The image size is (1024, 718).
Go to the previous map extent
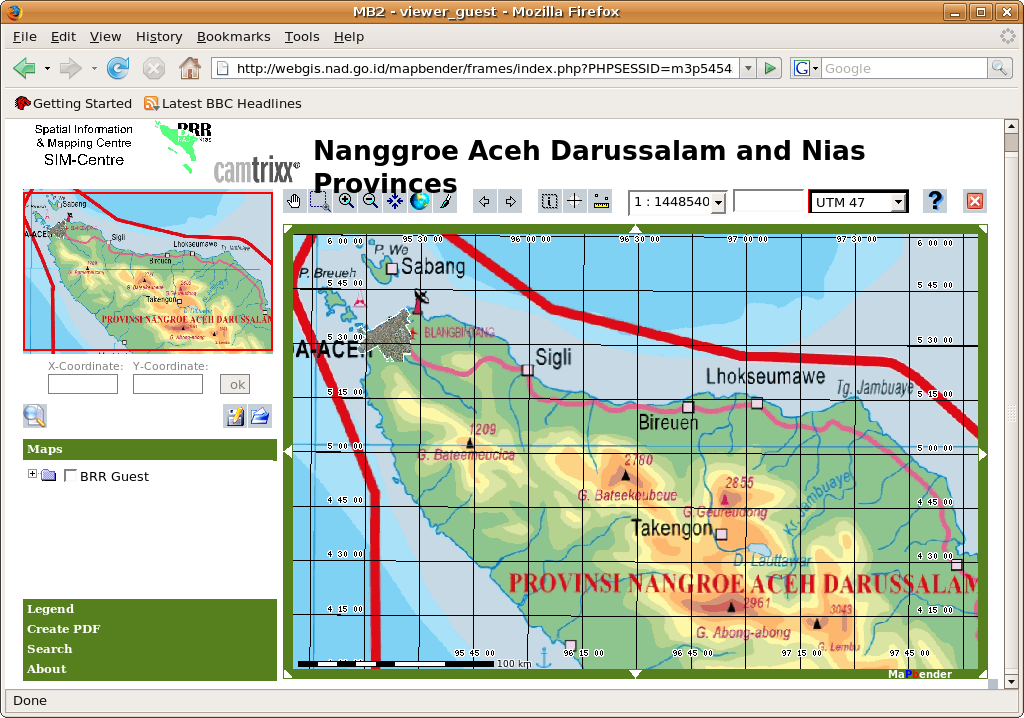(x=485, y=201)
